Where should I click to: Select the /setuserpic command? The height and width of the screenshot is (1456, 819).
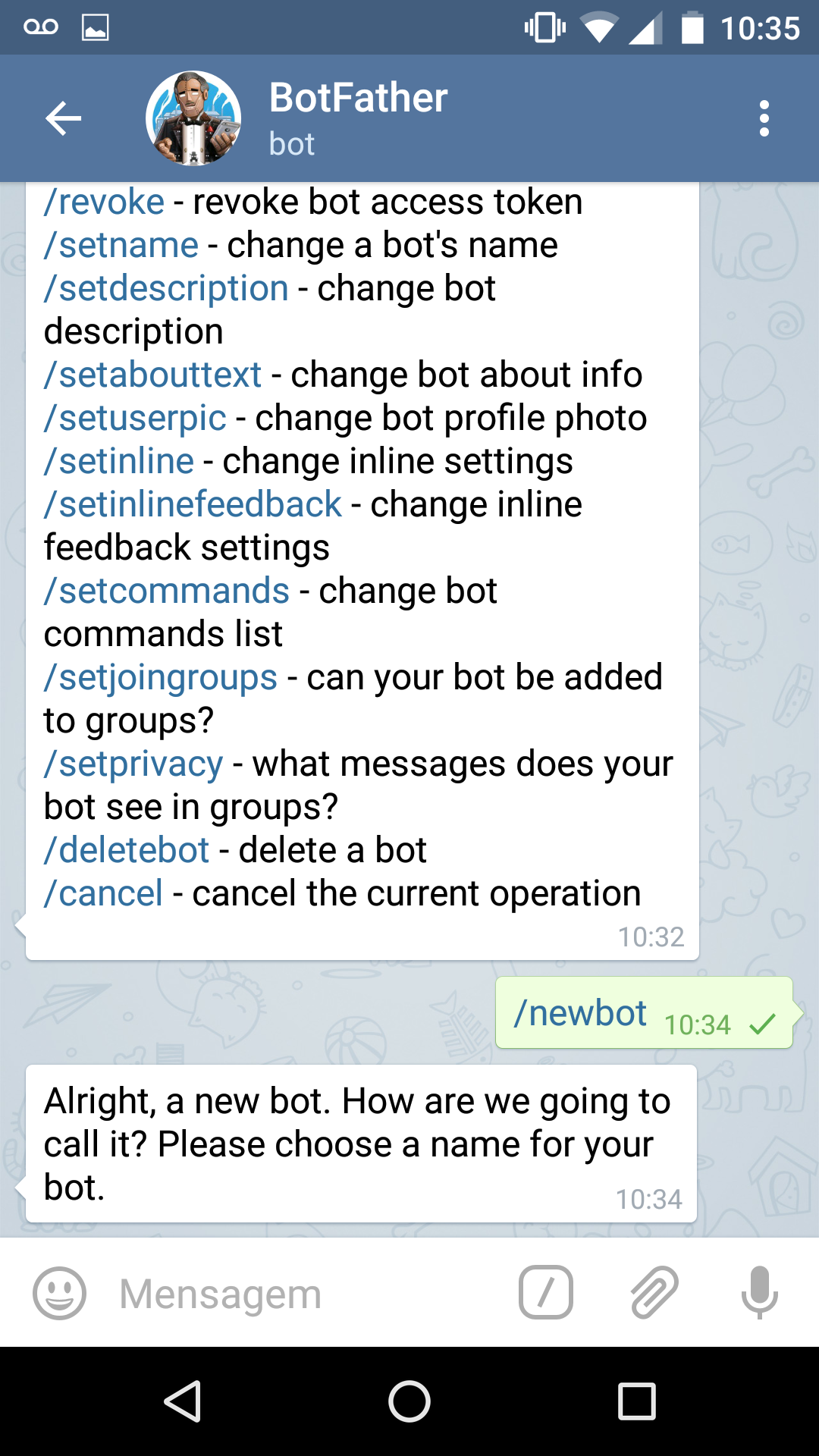pos(135,418)
